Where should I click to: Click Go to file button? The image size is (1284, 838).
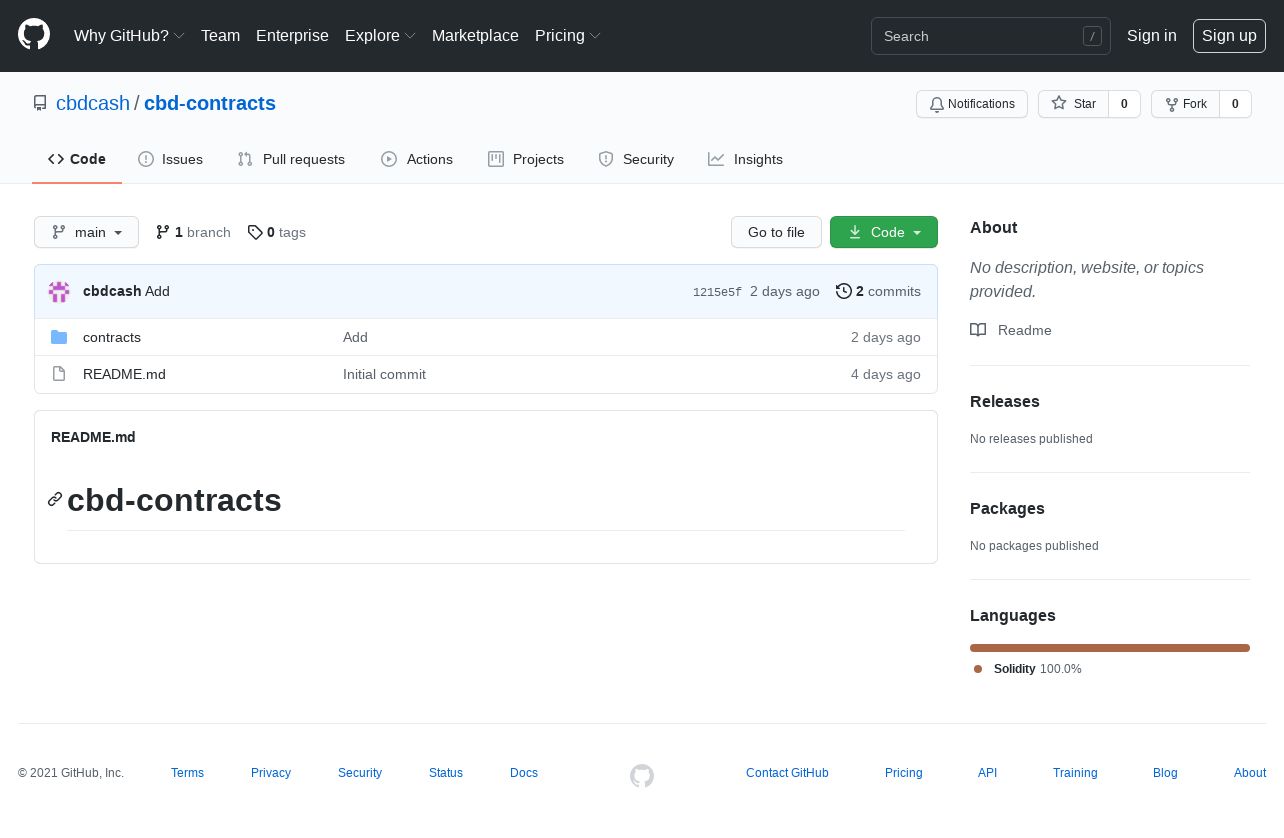[776, 232]
